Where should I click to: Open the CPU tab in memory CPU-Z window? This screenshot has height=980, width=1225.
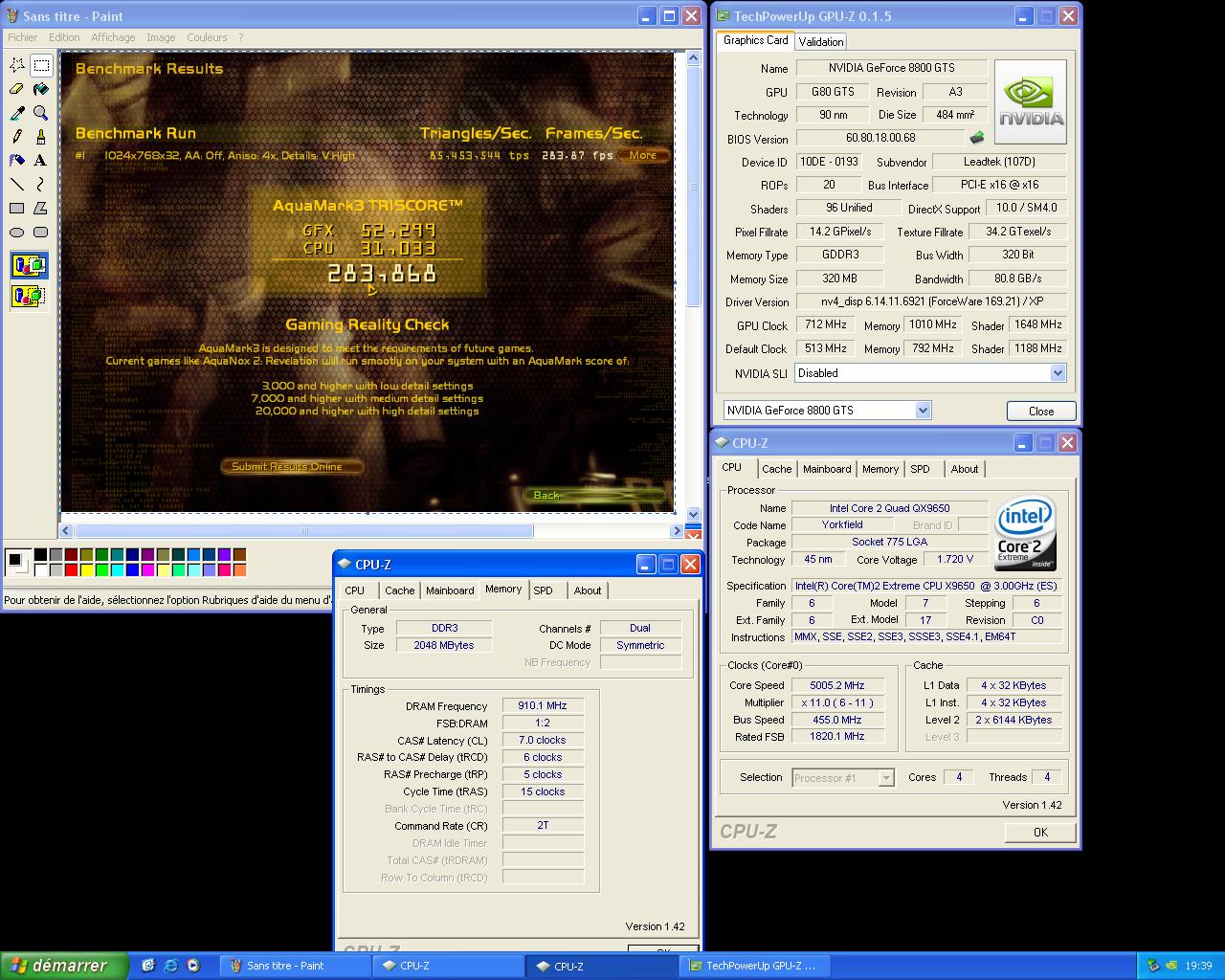[354, 590]
